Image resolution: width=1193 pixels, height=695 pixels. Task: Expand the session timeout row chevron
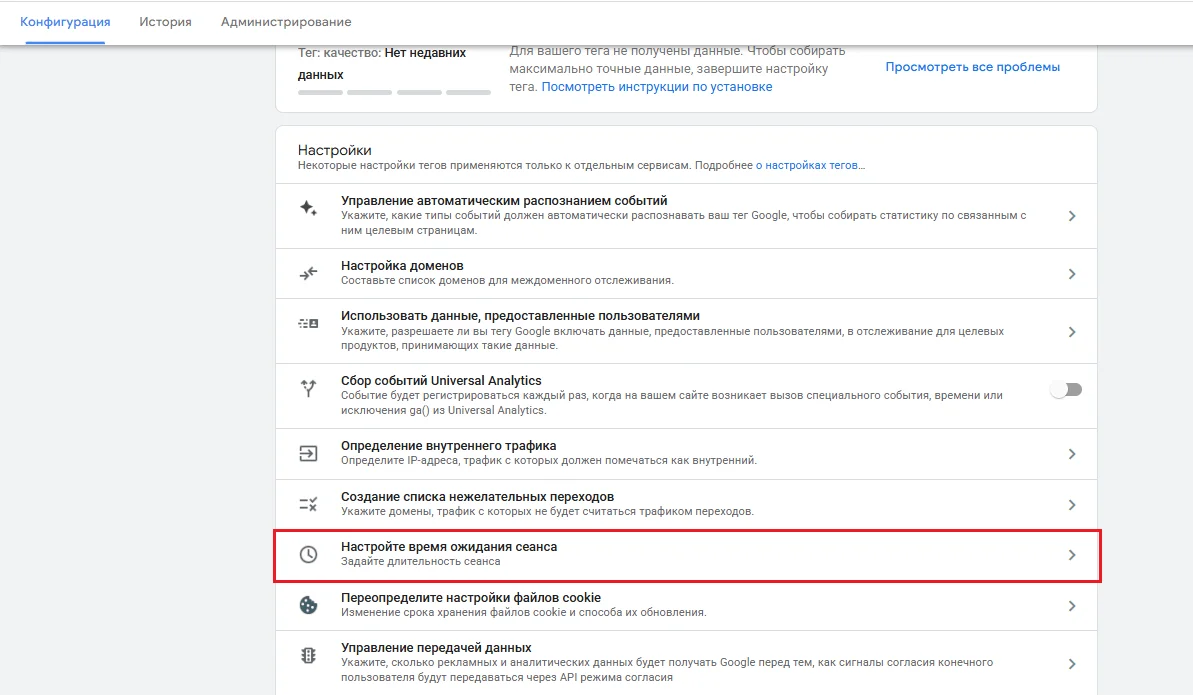[x=1071, y=554]
